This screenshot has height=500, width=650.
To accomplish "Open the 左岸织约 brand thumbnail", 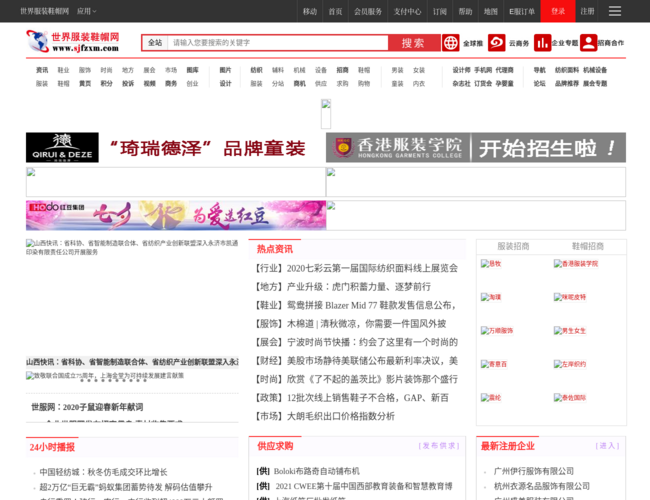I will tap(570, 364).
